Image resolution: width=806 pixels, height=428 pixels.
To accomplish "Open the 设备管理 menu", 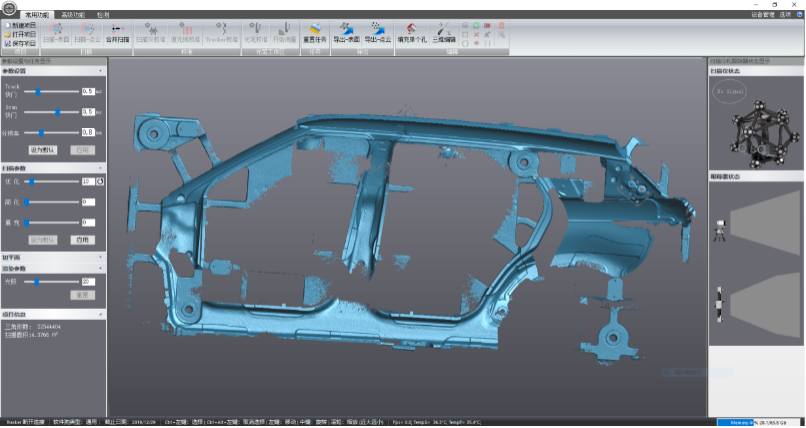I will (762, 14).
